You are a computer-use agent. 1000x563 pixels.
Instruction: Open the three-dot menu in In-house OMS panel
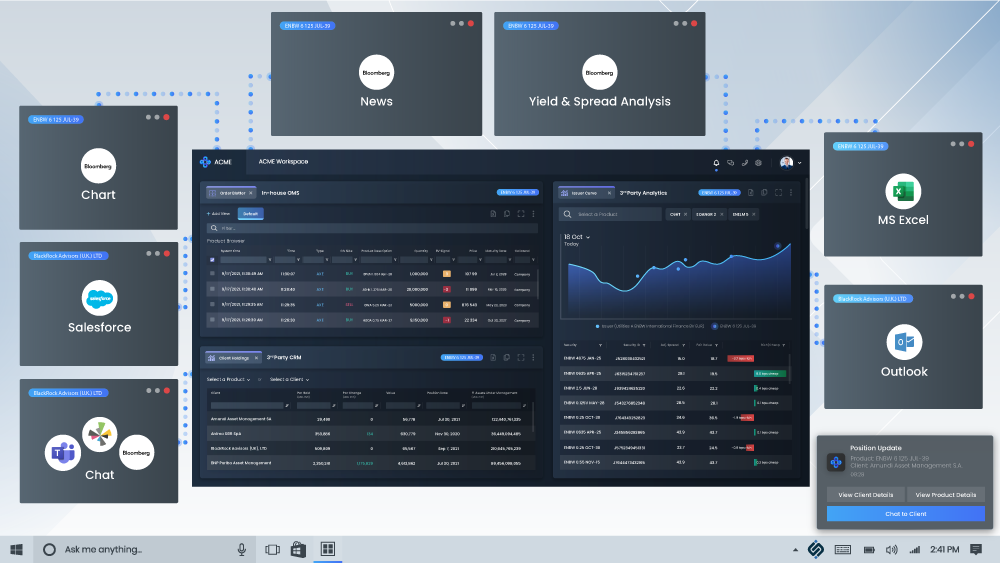point(534,214)
